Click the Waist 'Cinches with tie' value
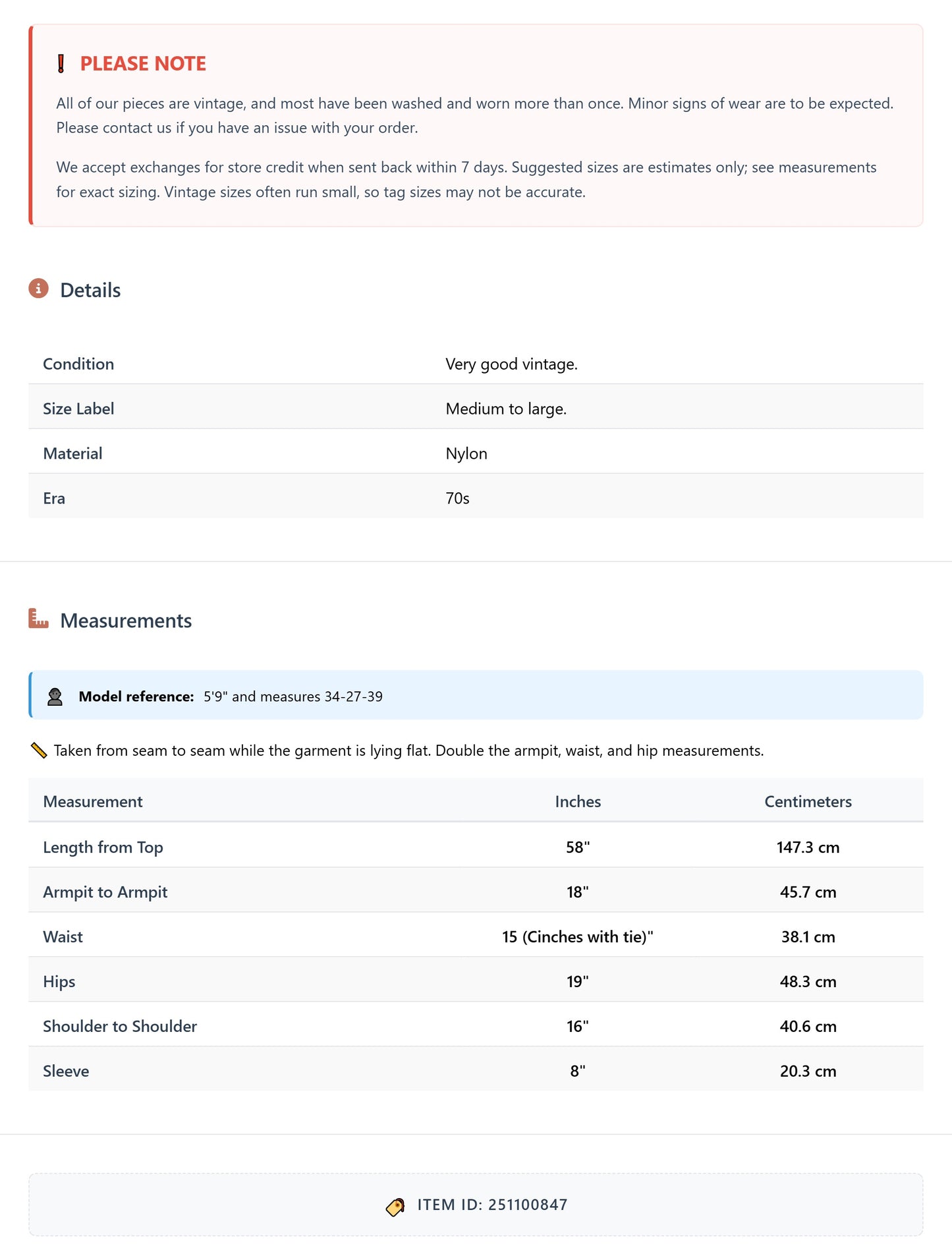This screenshot has width=952, height=1260. click(x=578, y=937)
